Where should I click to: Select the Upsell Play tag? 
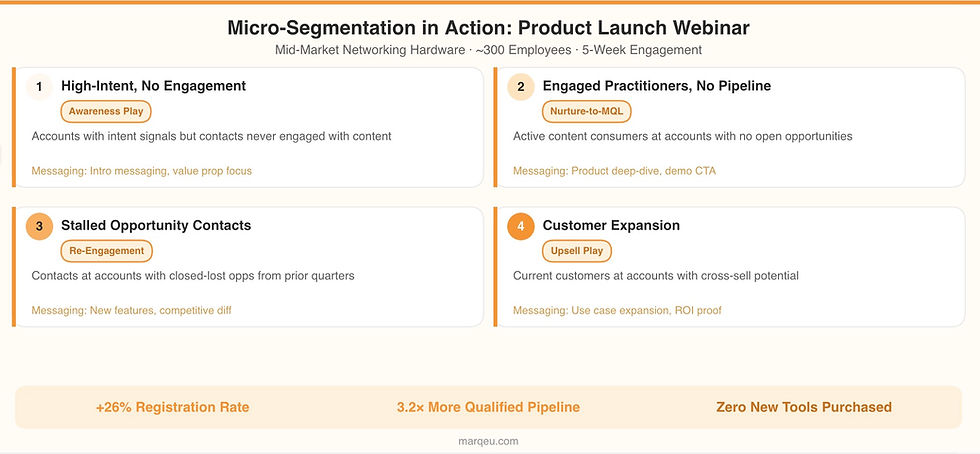[x=576, y=251]
